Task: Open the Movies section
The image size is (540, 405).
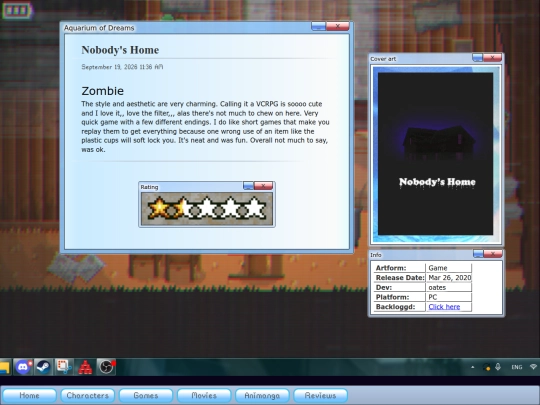Action: [x=204, y=396]
